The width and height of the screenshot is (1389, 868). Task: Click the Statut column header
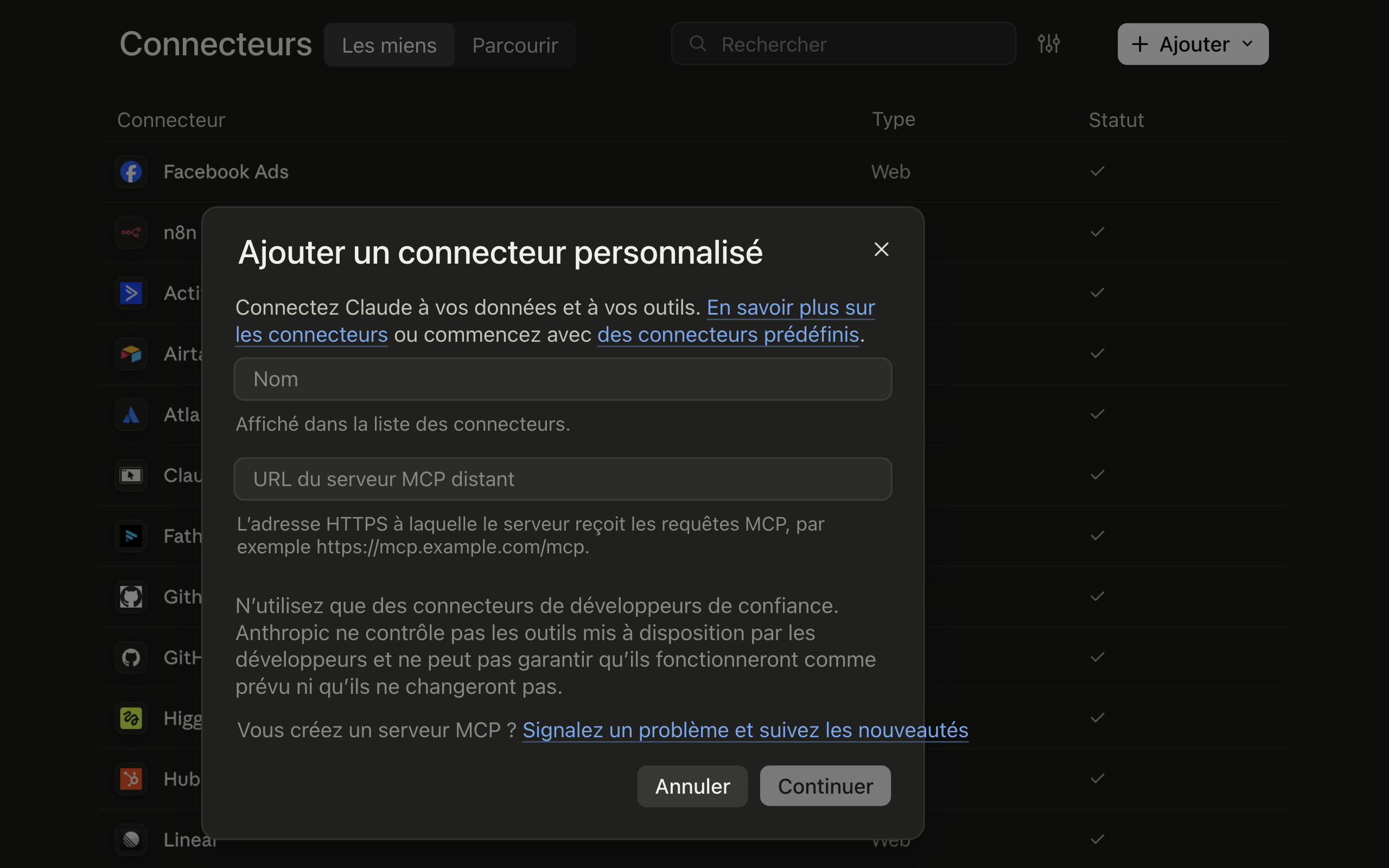coord(1116,120)
